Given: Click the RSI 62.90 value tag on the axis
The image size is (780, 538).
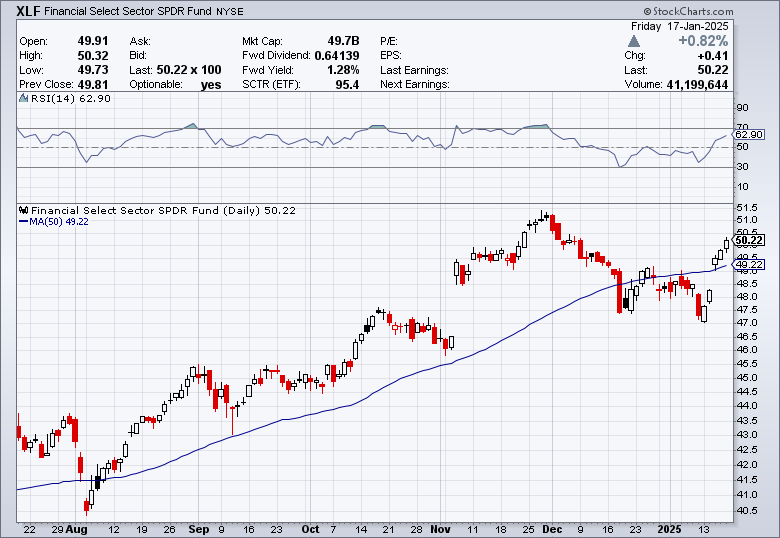Looking at the screenshot, I should coord(749,135).
